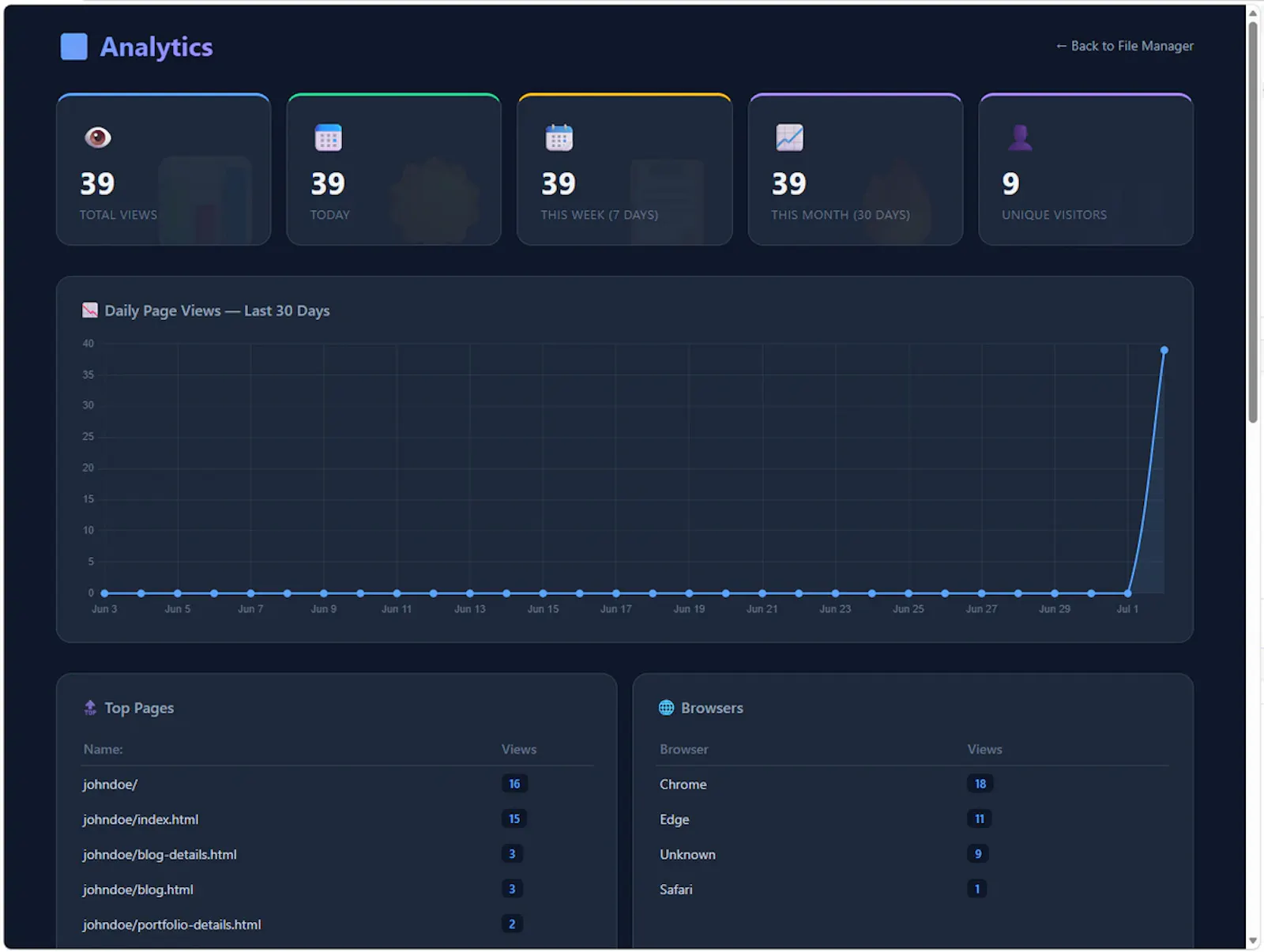1264x952 pixels.
Task: Open the This Week (7 Days) card
Action: click(625, 169)
